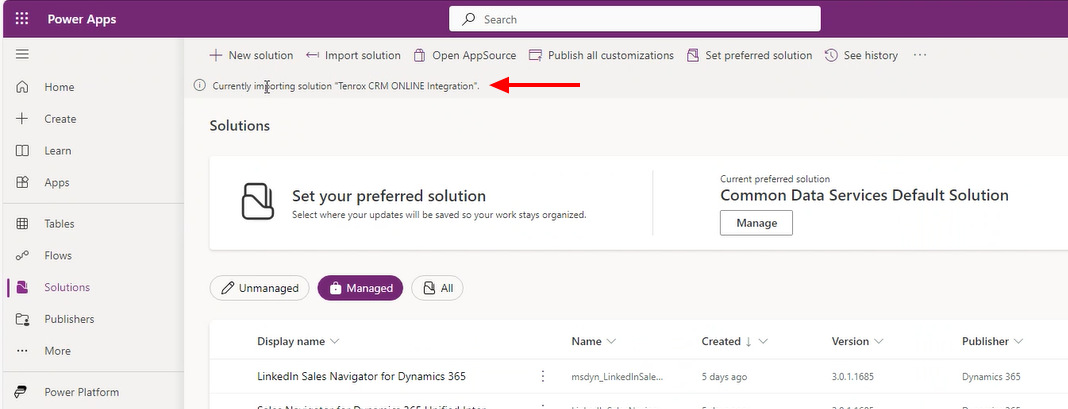Click the Open AppSource bag icon

420,55
